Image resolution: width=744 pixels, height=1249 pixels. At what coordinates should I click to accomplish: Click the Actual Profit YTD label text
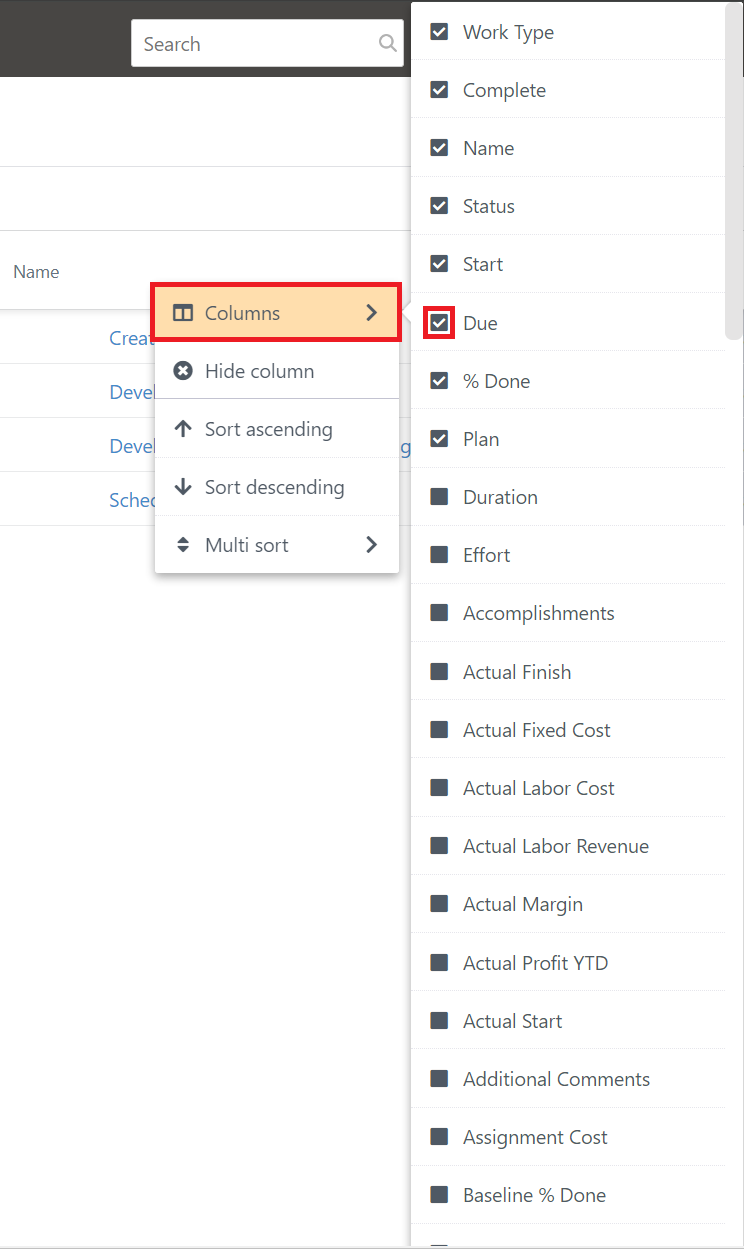click(x=535, y=963)
